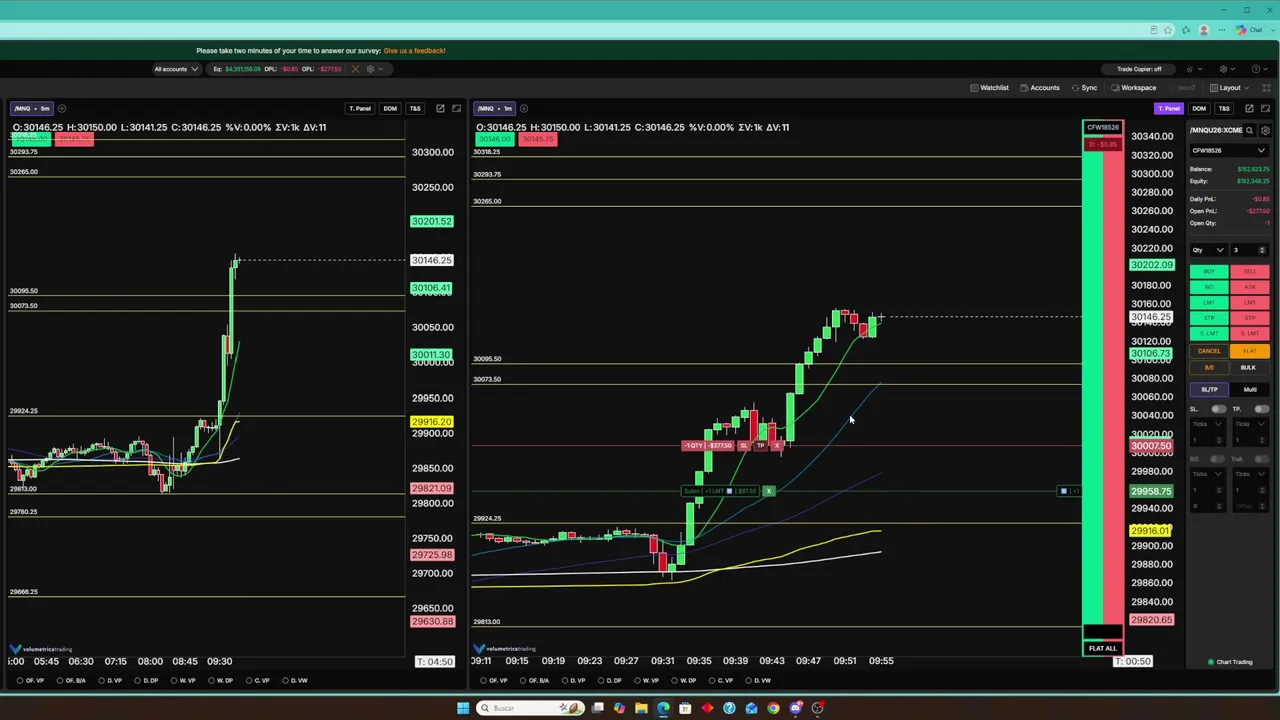Pop out the right chart window
Screen dimensions: 1280x720
(x=1249, y=108)
